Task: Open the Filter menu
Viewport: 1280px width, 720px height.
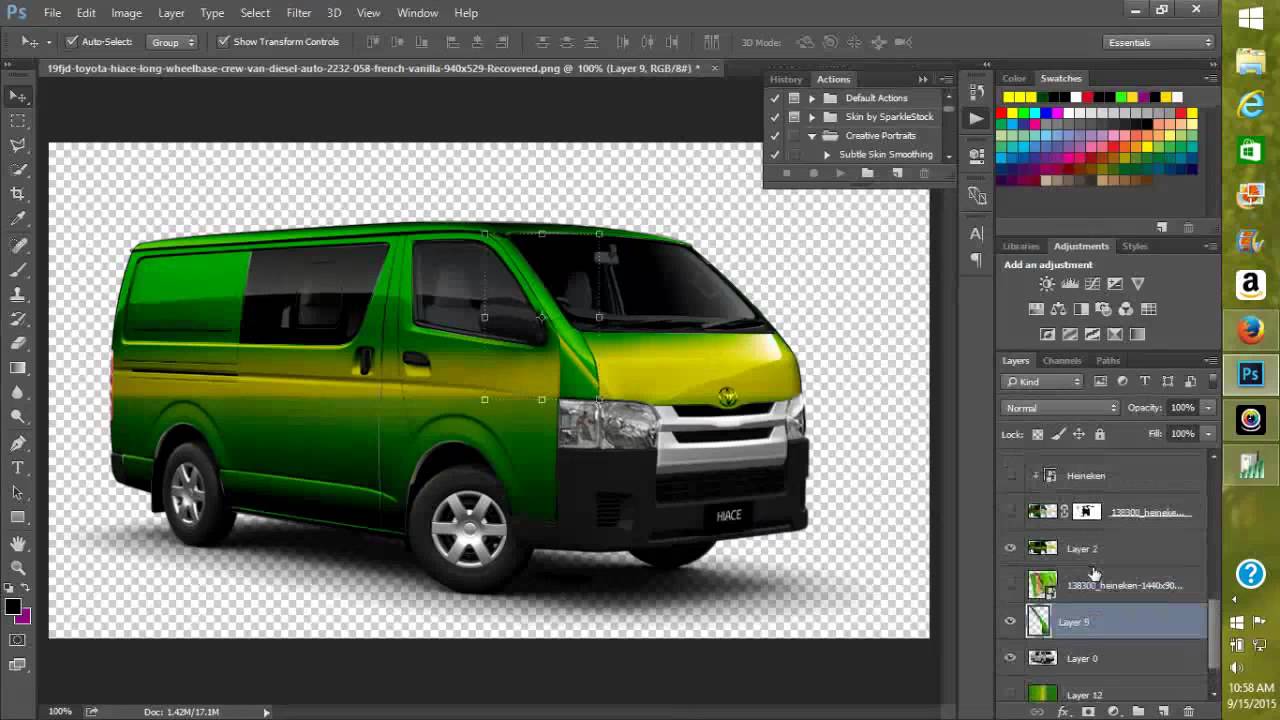Action: pos(298,13)
